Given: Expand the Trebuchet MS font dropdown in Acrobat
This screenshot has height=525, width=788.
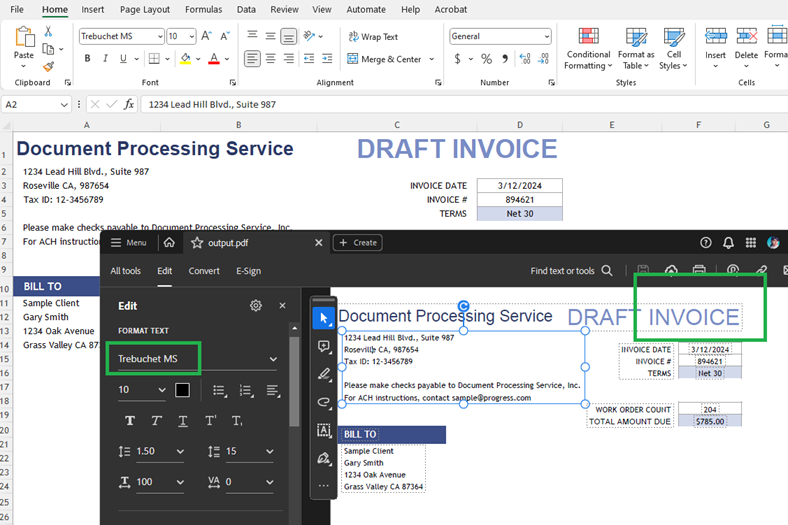Looking at the screenshot, I should click(273, 359).
